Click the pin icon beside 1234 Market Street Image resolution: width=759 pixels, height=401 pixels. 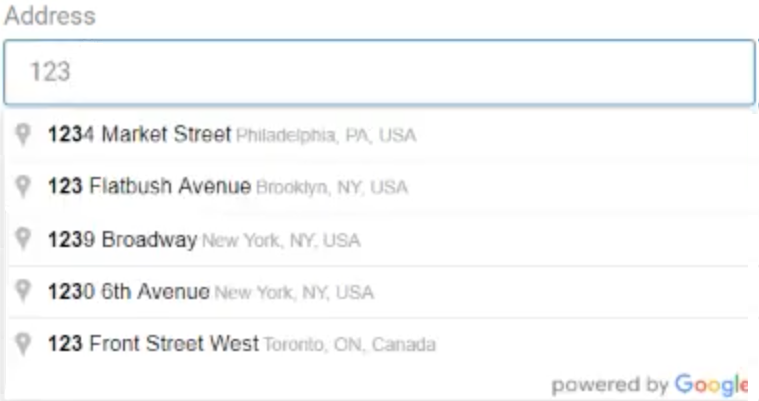pos(25,134)
